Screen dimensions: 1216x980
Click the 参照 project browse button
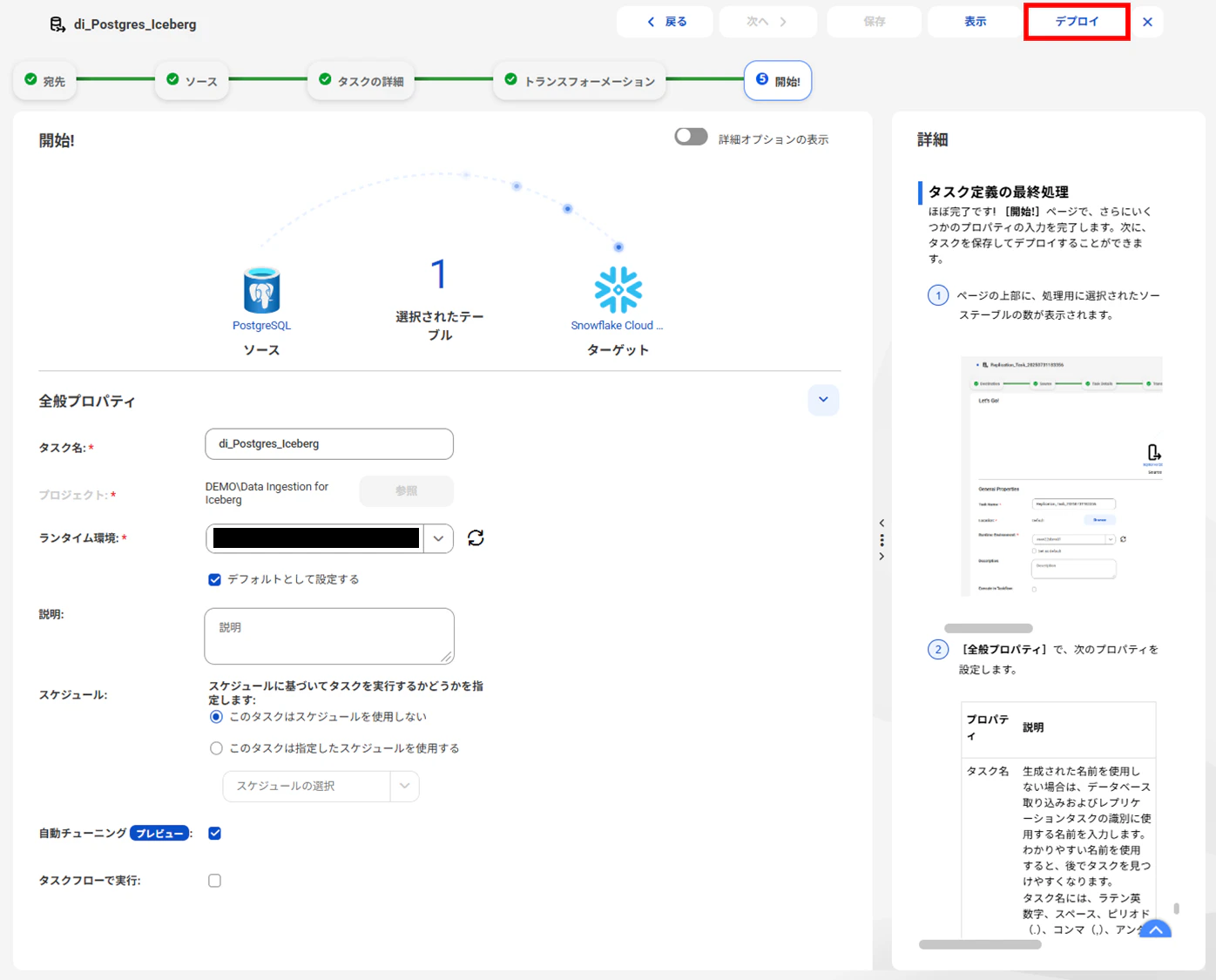click(x=406, y=491)
